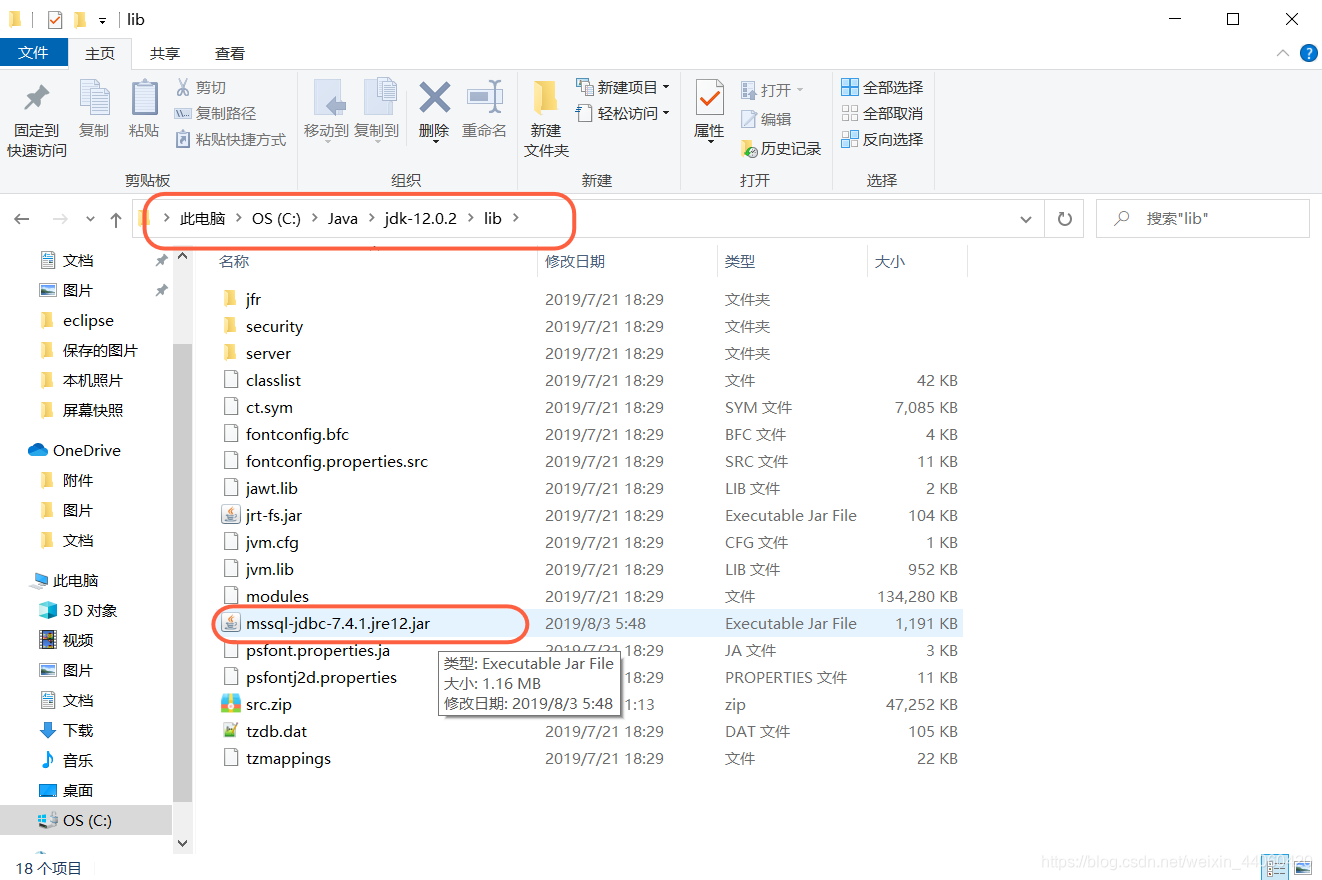Click the History (历史记录) icon
The height and width of the screenshot is (880, 1322).
click(x=749, y=149)
